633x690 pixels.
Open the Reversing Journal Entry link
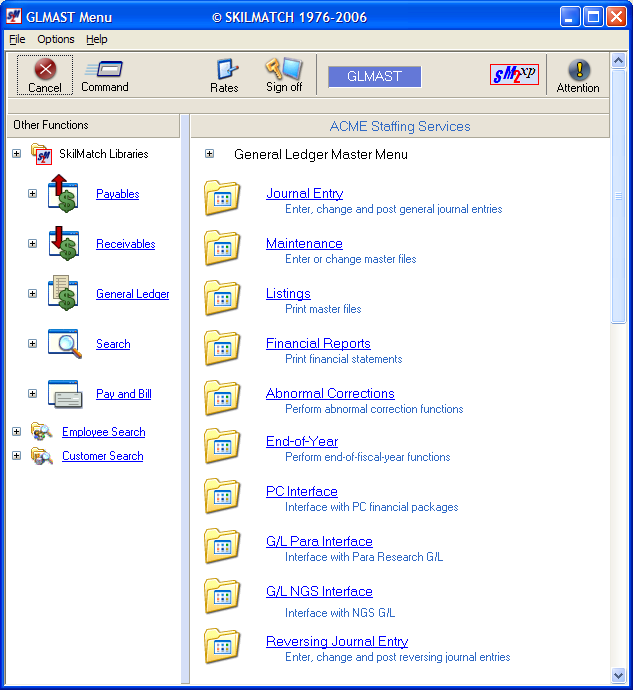pyautogui.click(x=337, y=642)
